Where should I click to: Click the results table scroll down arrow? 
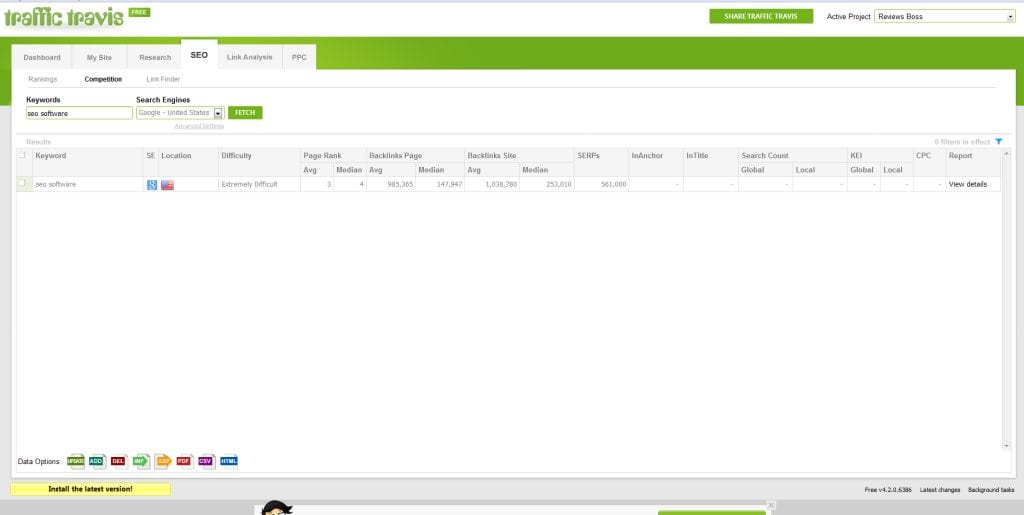(x=1006, y=446)
